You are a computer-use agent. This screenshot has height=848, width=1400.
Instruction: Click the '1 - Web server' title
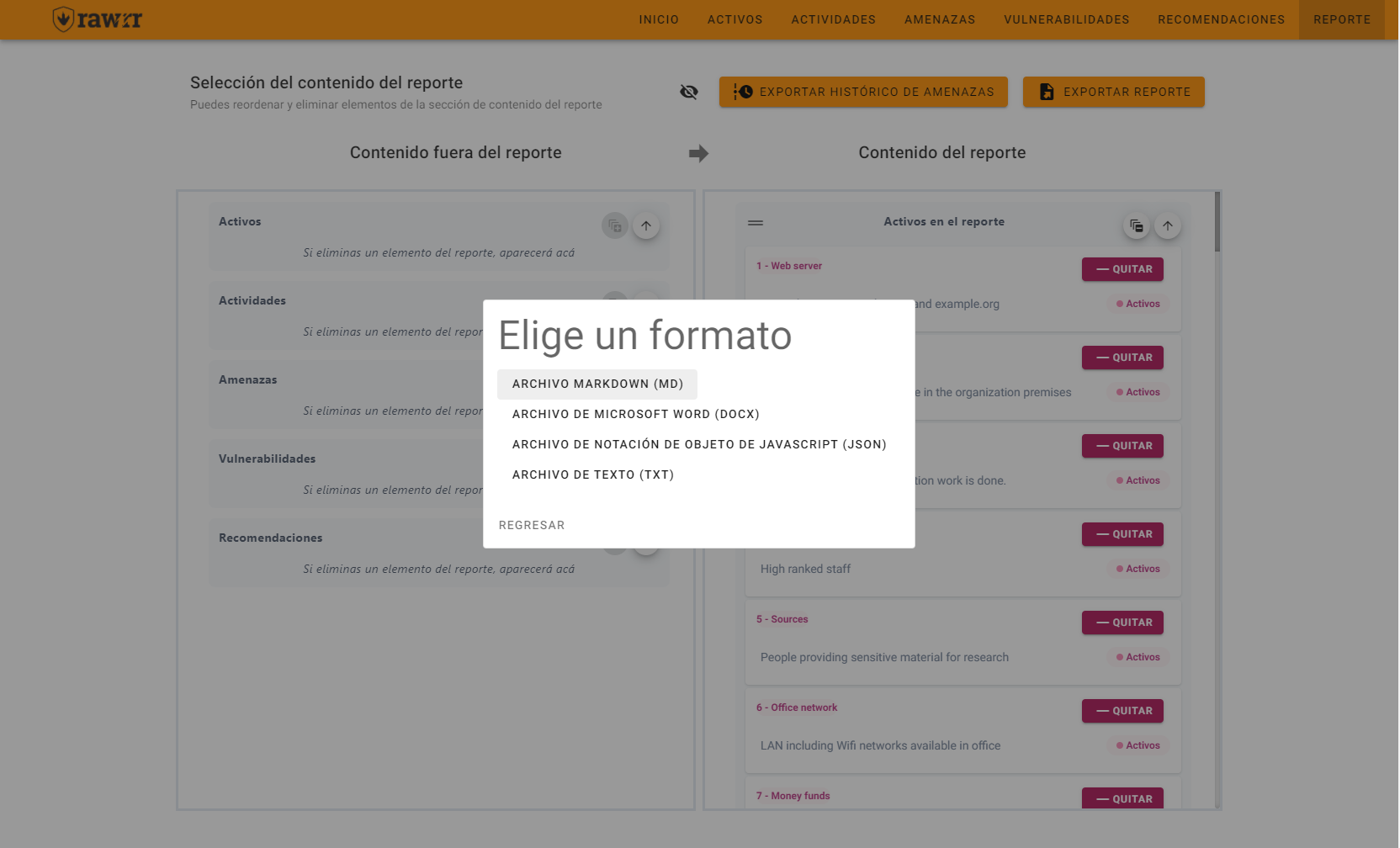pyautogui.click(x=789, y=266)
